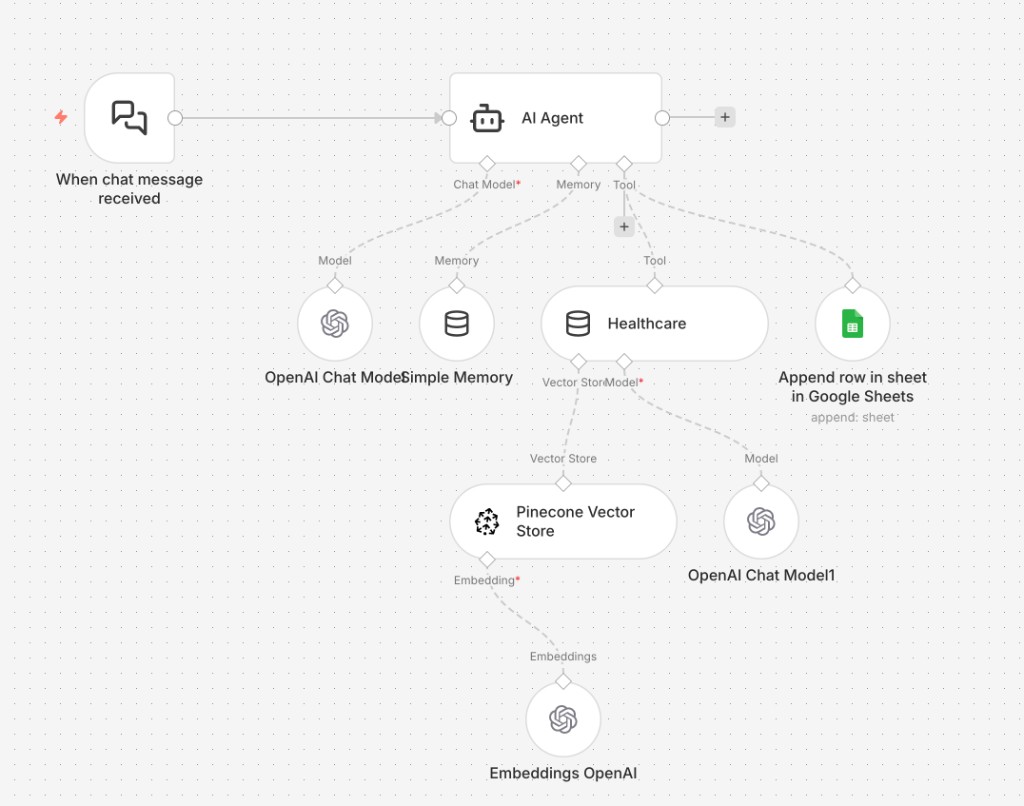Select the Model connector diamond on Healthcare node
This screenshot has width=1024, height=806.
click(x=625, y=362)
